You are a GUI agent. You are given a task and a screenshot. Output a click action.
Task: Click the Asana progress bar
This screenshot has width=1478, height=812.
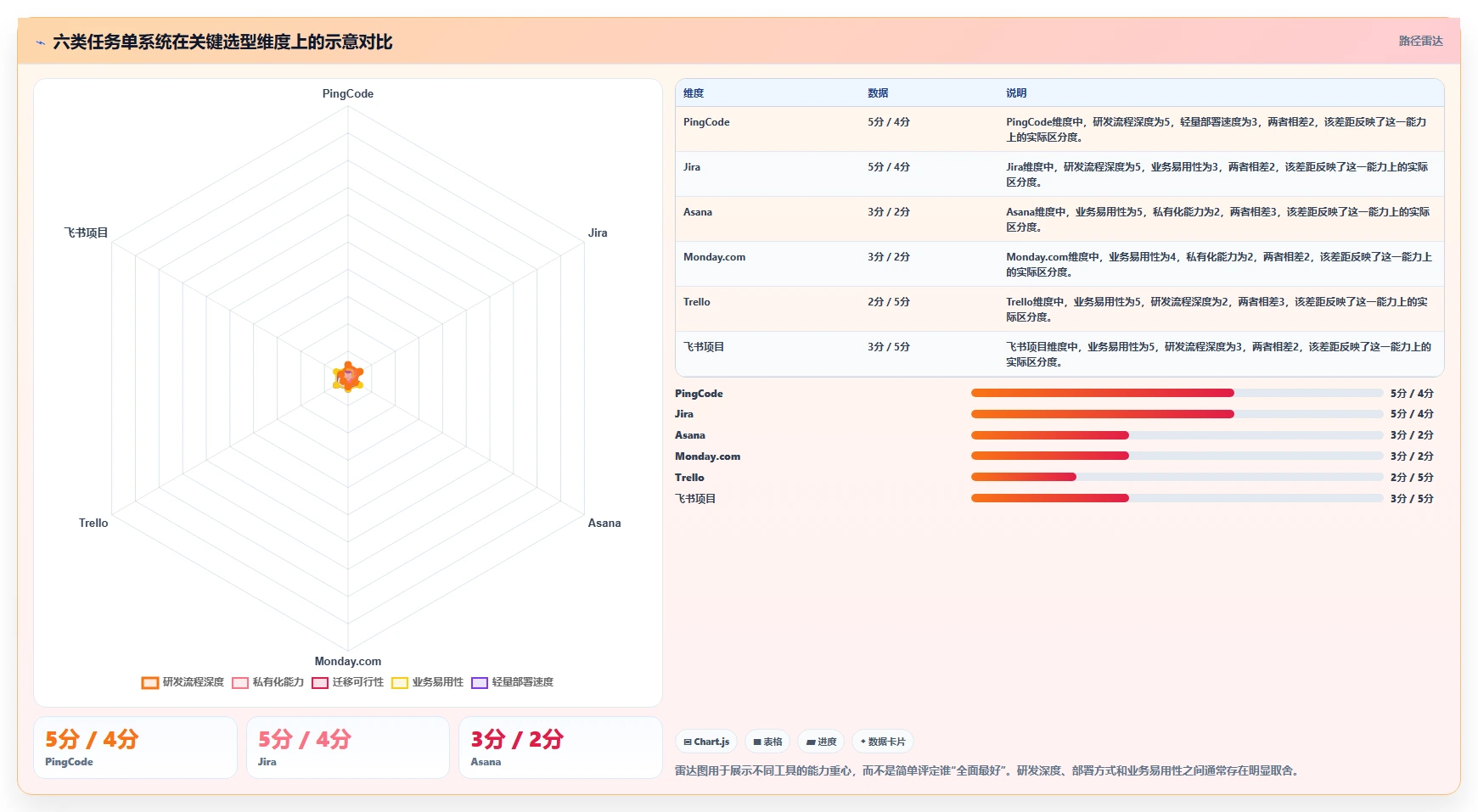point(1177,435)
